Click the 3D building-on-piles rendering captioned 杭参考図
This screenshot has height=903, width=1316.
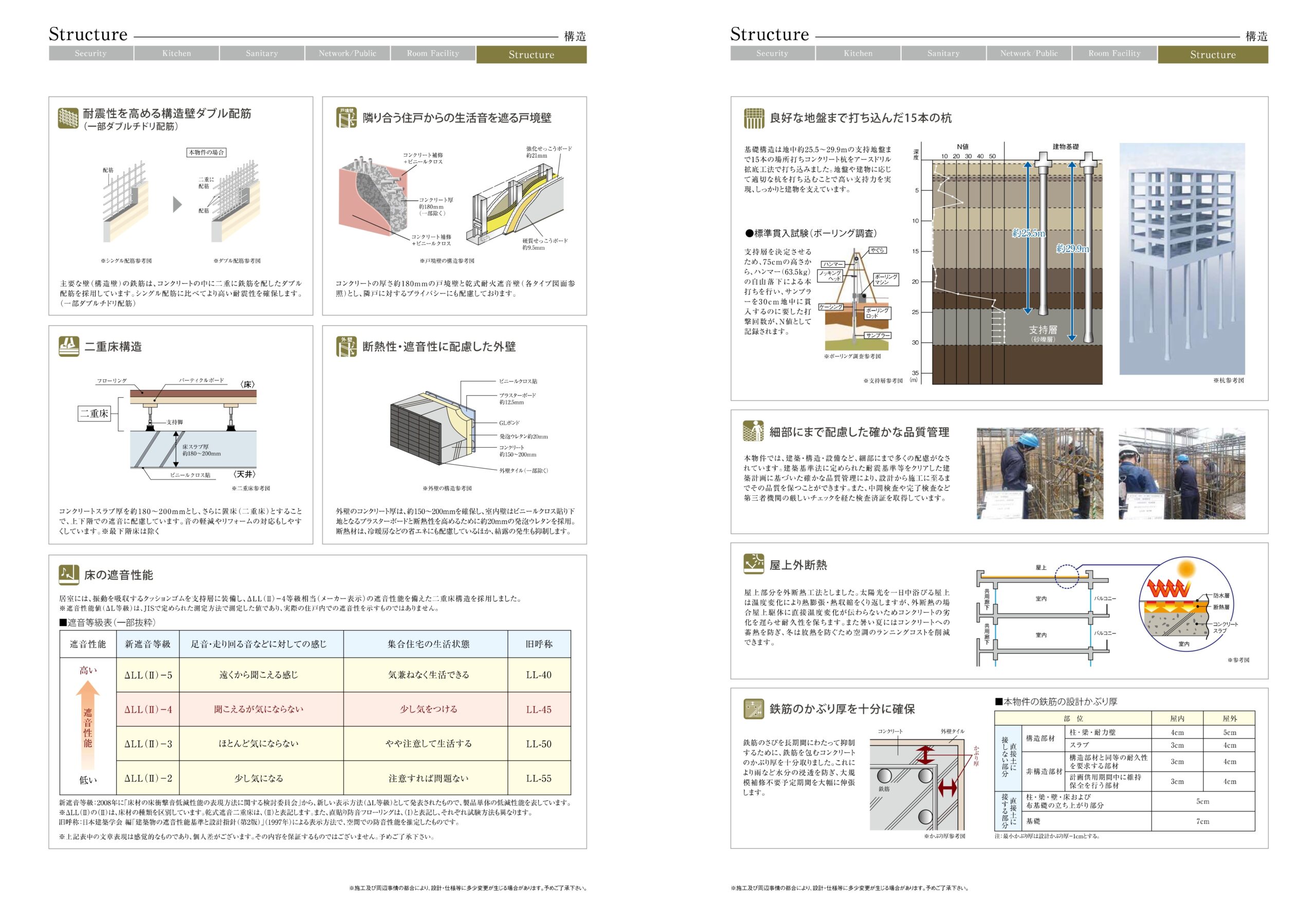[1182, 258]
